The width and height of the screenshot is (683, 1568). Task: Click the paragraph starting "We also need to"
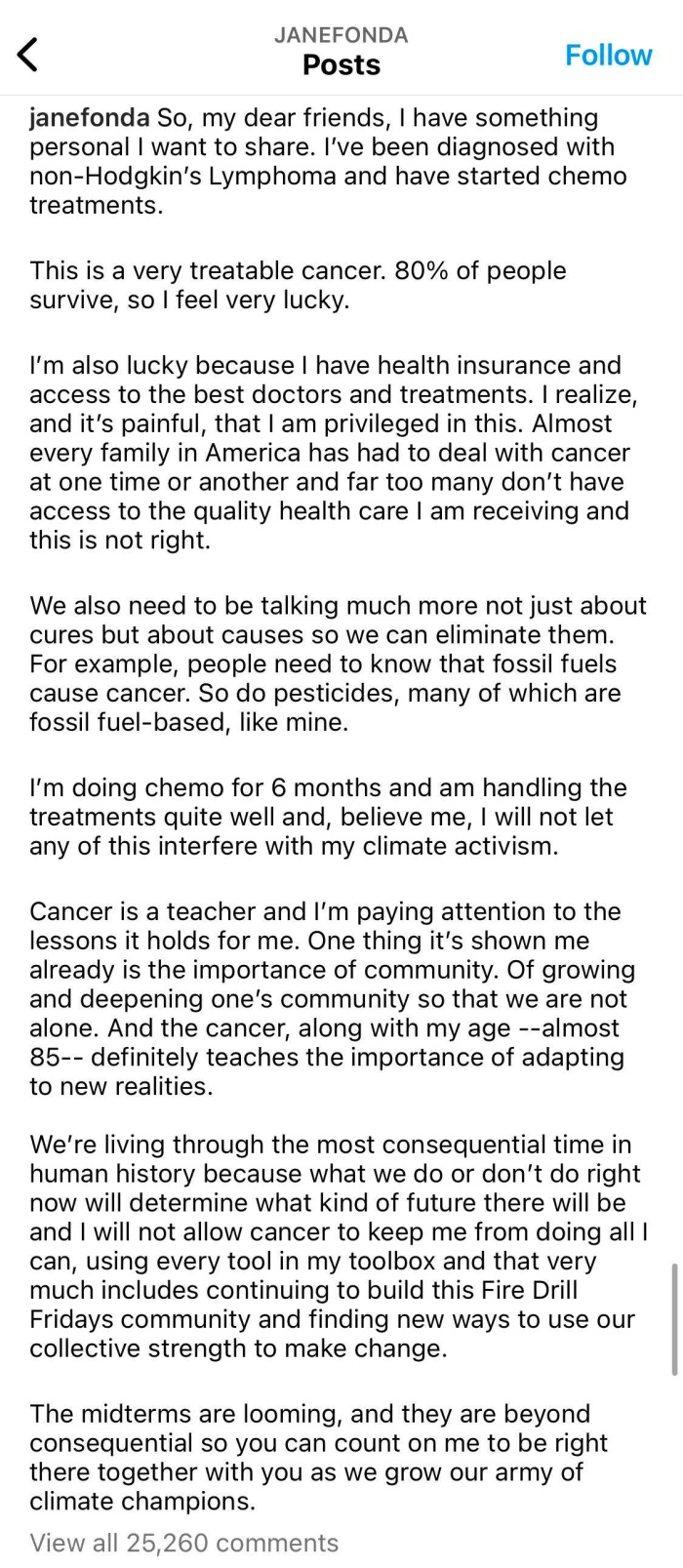337,663
